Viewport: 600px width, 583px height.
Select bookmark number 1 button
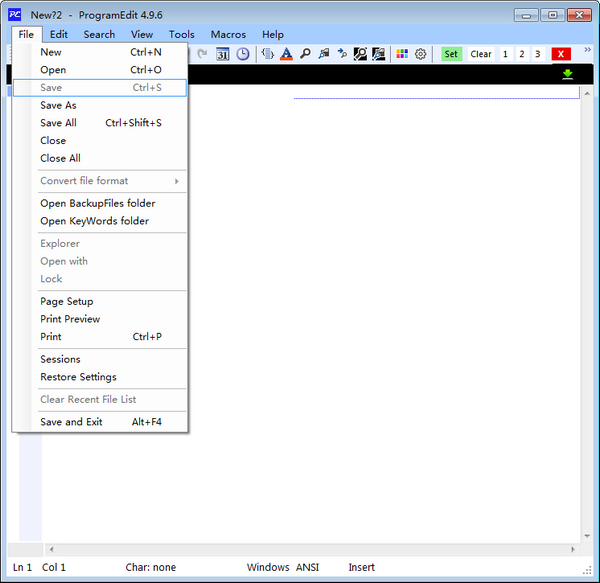pos(505,54)
